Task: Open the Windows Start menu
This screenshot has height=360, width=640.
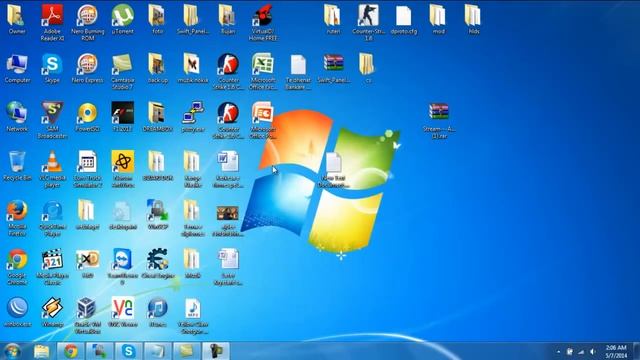Action: 12,351
